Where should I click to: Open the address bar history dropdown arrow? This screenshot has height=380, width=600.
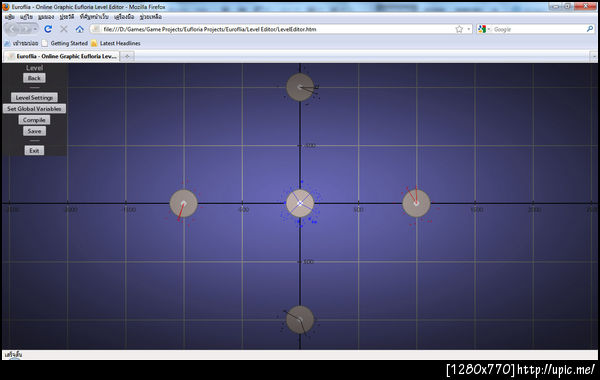coord(469,29)
